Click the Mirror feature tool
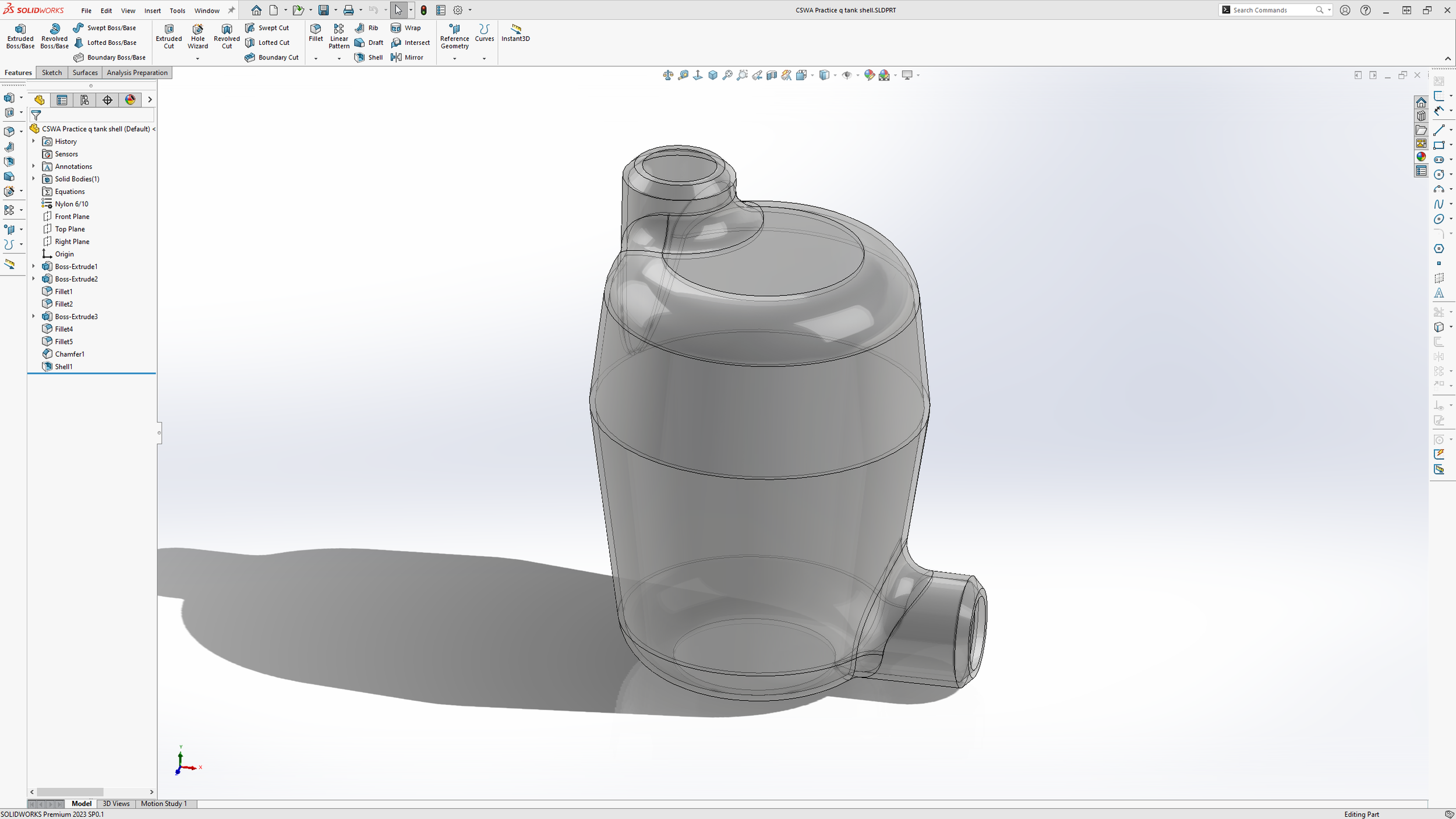This screenshot has height=819, width=1456. [x=407, y=57]
